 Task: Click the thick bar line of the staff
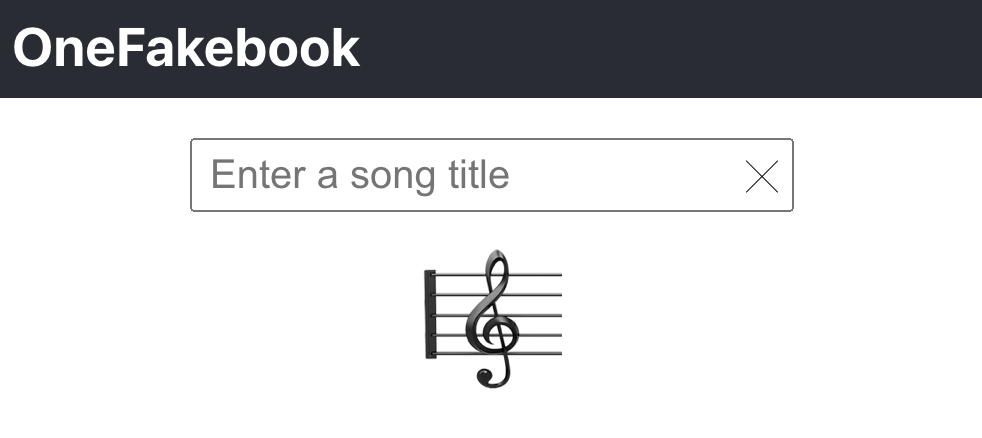point(430,314)
